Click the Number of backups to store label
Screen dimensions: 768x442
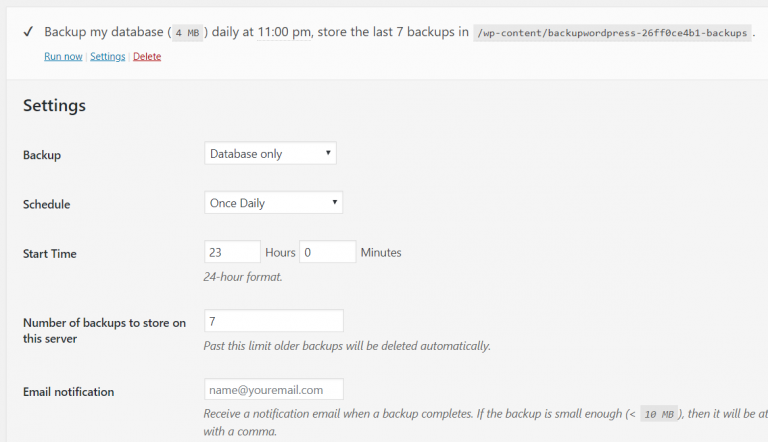pyautogui.click(x=104, y=331)
